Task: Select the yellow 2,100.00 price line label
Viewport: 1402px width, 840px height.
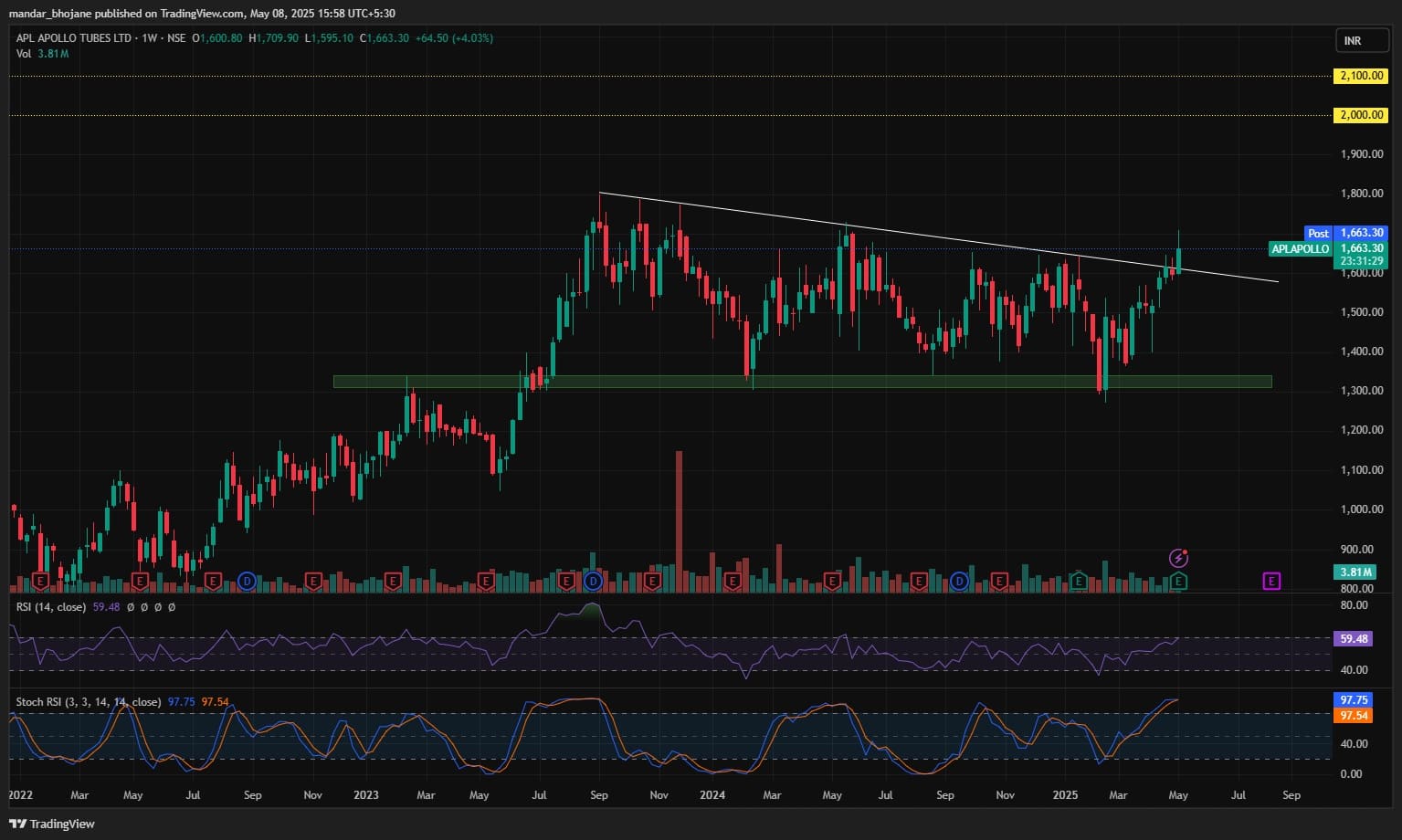Action: point(1361,76)
